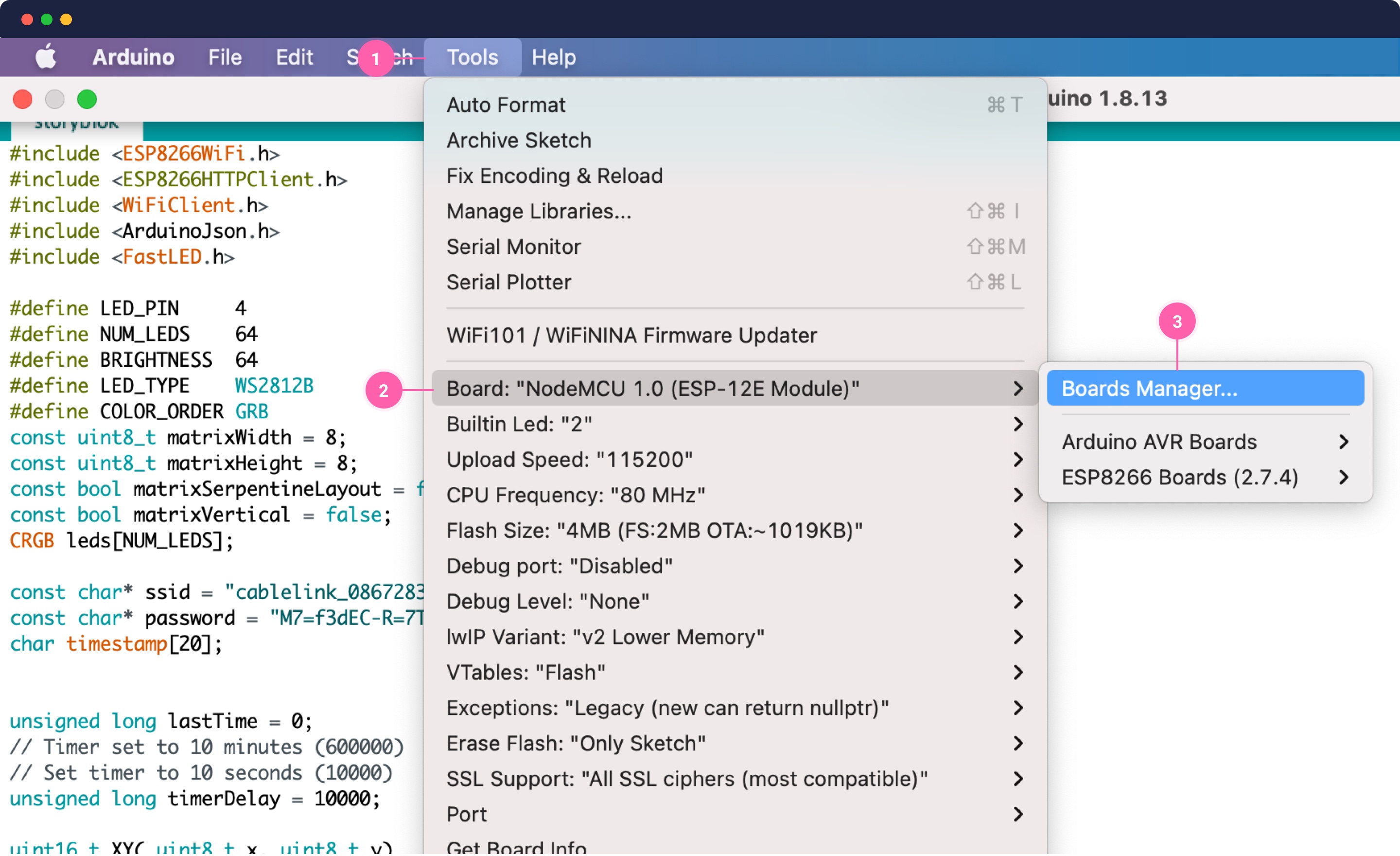Click the WiFiClient.h include line
Viewport: 1400px width, 856px height.
[x=139, y=205]
